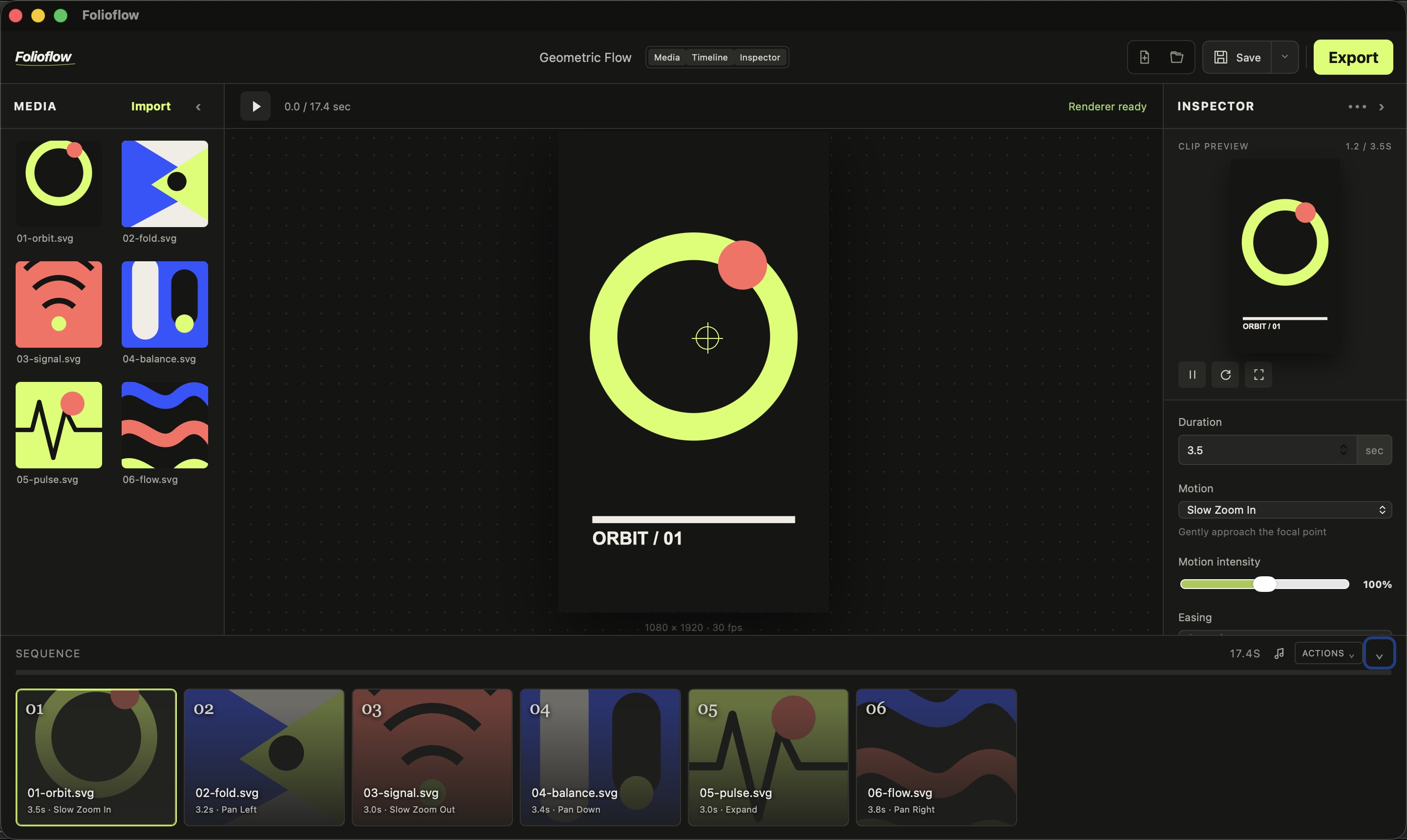Click the main canvas artwork ORBIT / 01

[x=694, y=371]
